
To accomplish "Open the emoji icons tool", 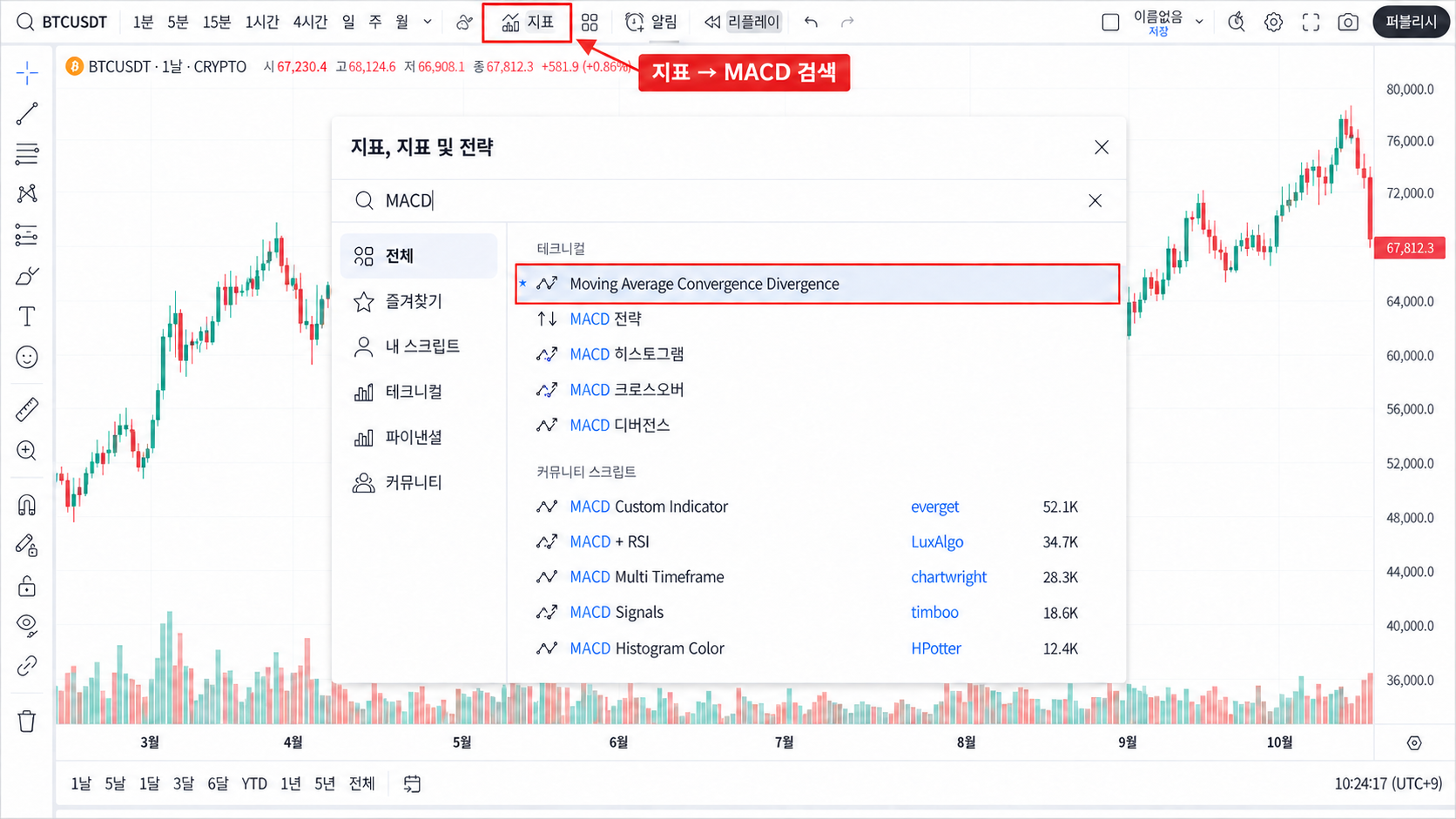I will [27, 358].
